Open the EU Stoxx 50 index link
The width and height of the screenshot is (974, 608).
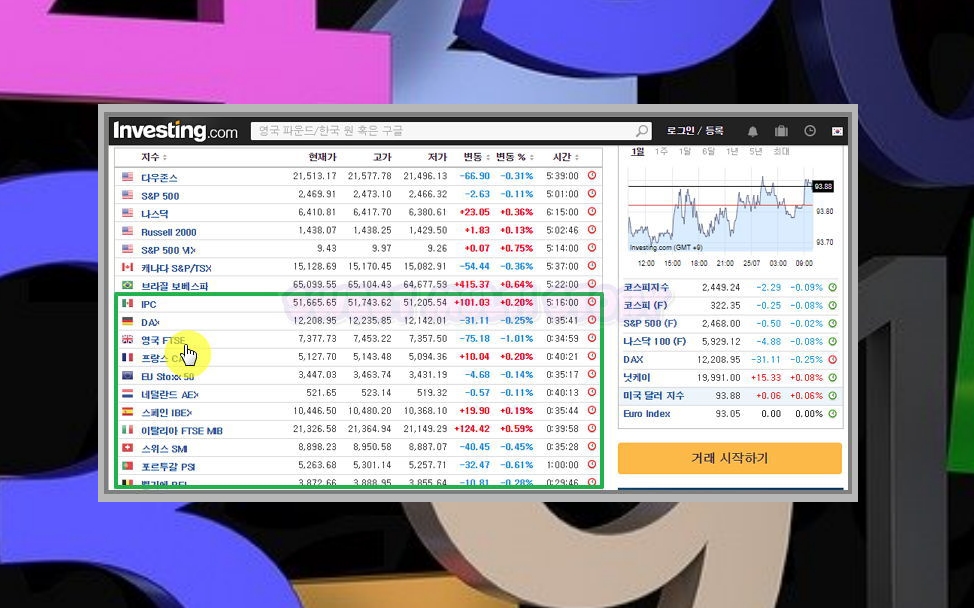pyautogui.click(x=167, y=376)
